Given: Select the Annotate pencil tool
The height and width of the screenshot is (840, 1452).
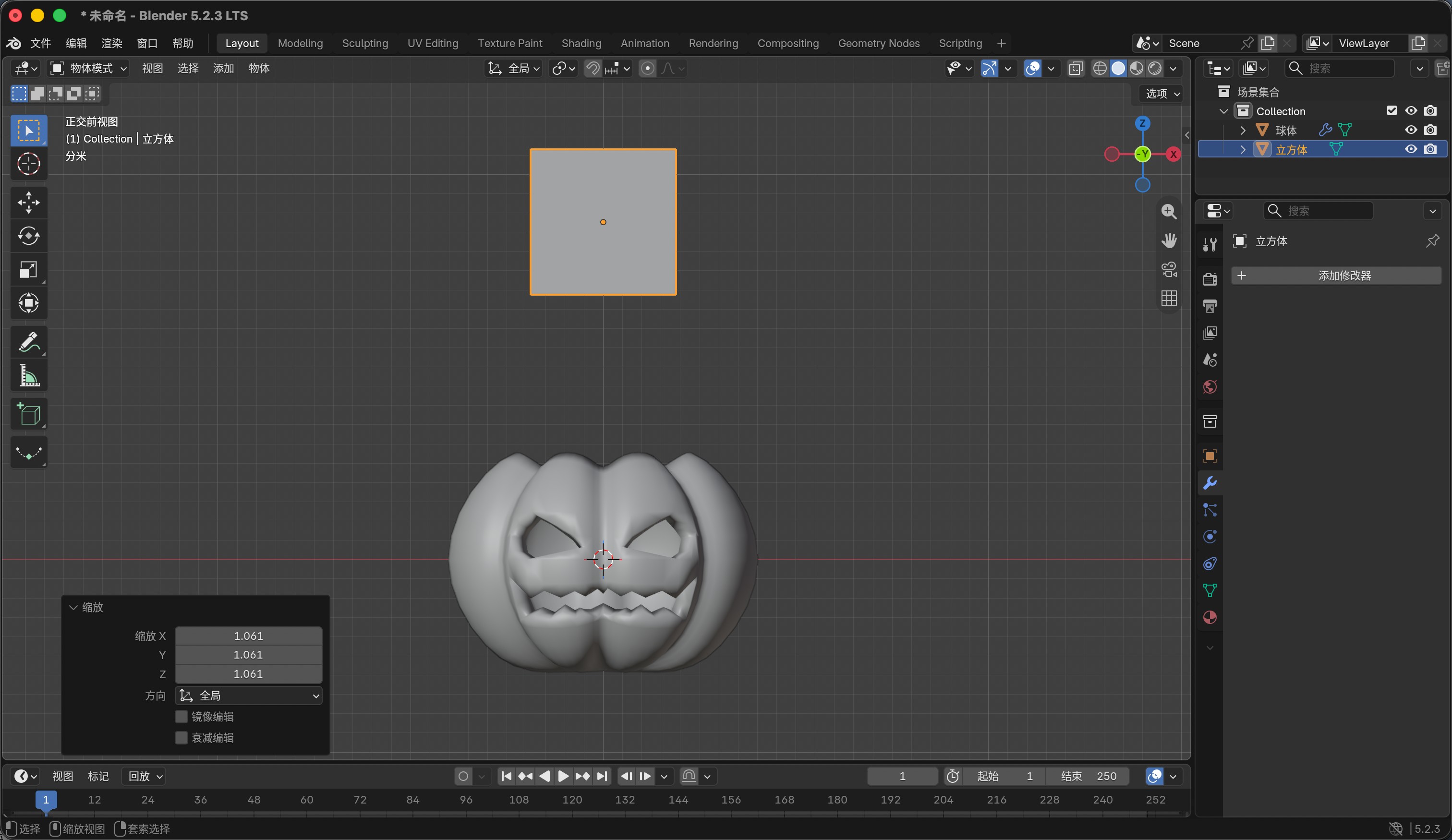Looking at the screenshot, I should click(28, 342).
